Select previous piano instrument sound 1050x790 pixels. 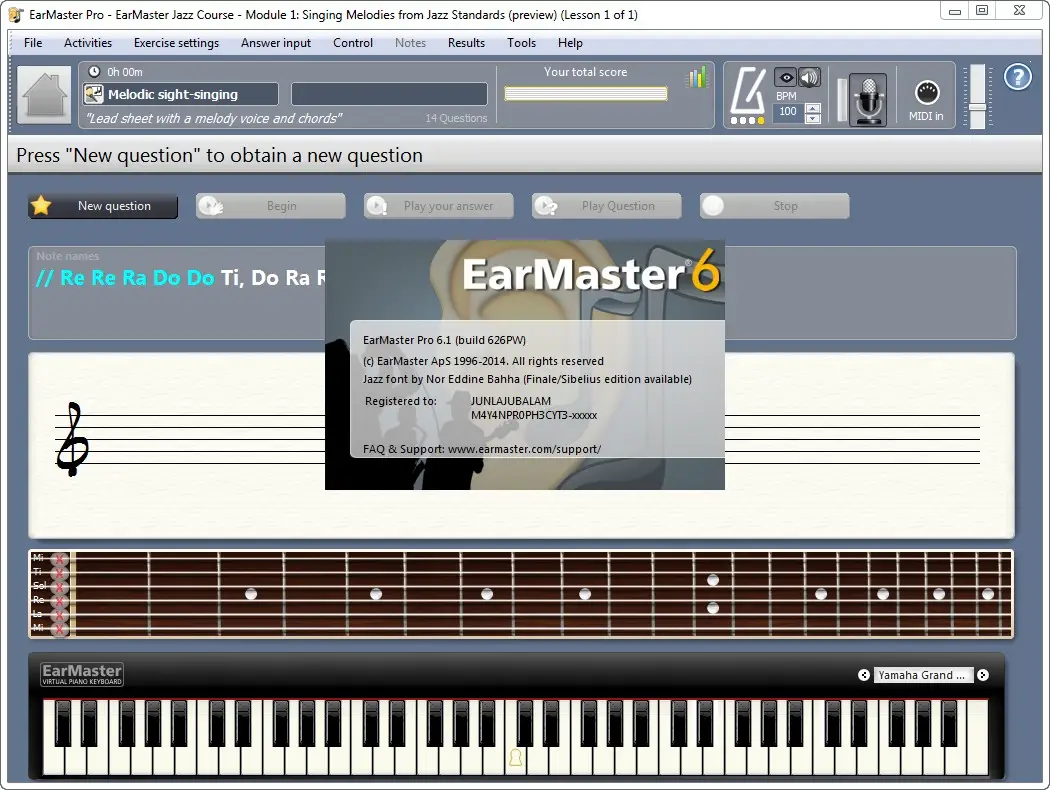pos(864,675)
